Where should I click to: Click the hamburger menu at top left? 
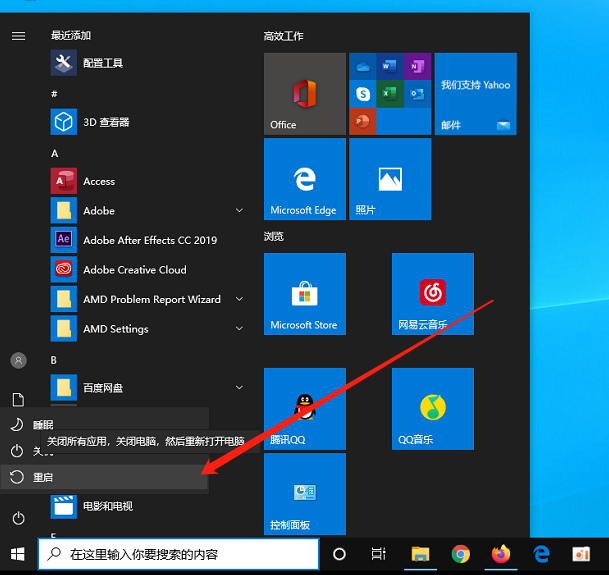(18, 36)
